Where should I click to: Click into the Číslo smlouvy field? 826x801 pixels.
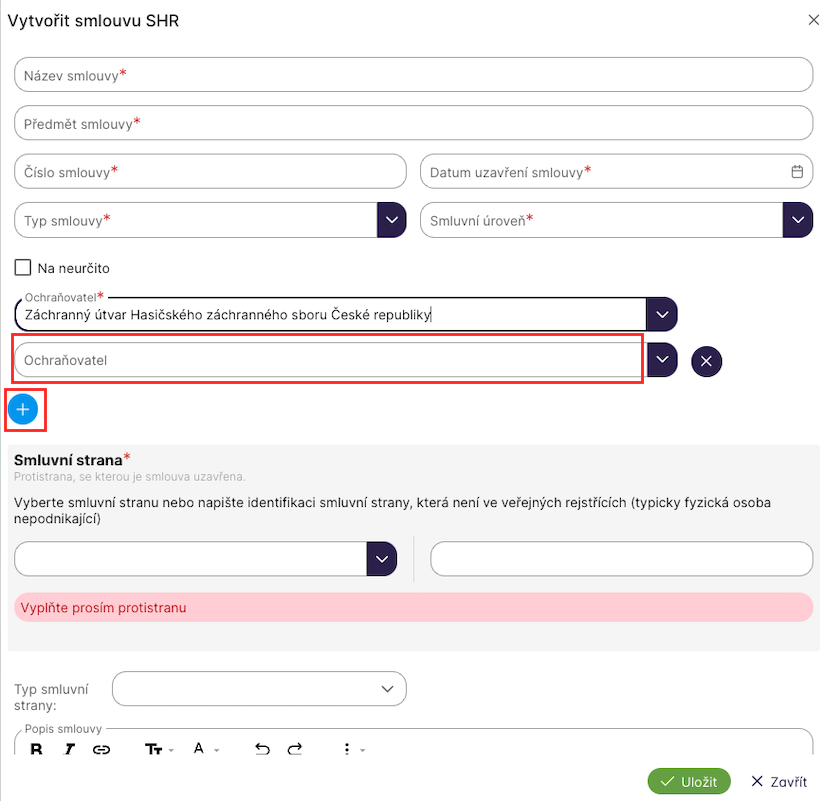click(210, 172)
